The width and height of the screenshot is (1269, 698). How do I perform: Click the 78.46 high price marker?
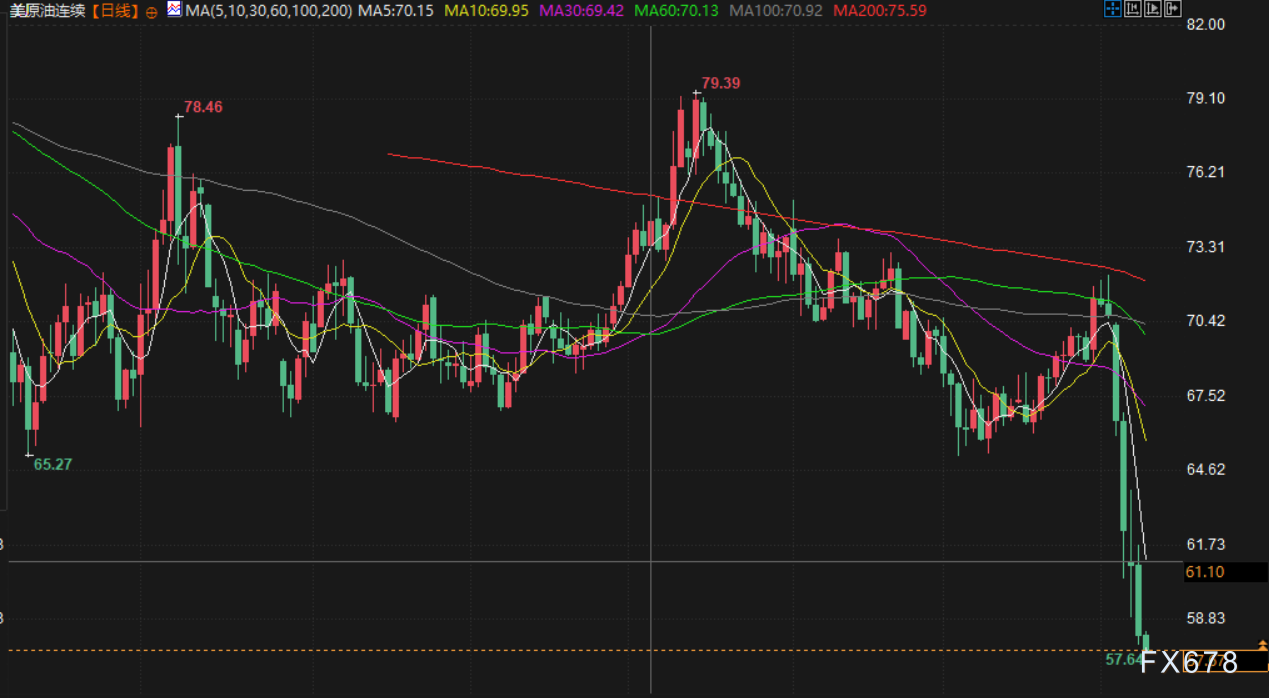point(203,106)
